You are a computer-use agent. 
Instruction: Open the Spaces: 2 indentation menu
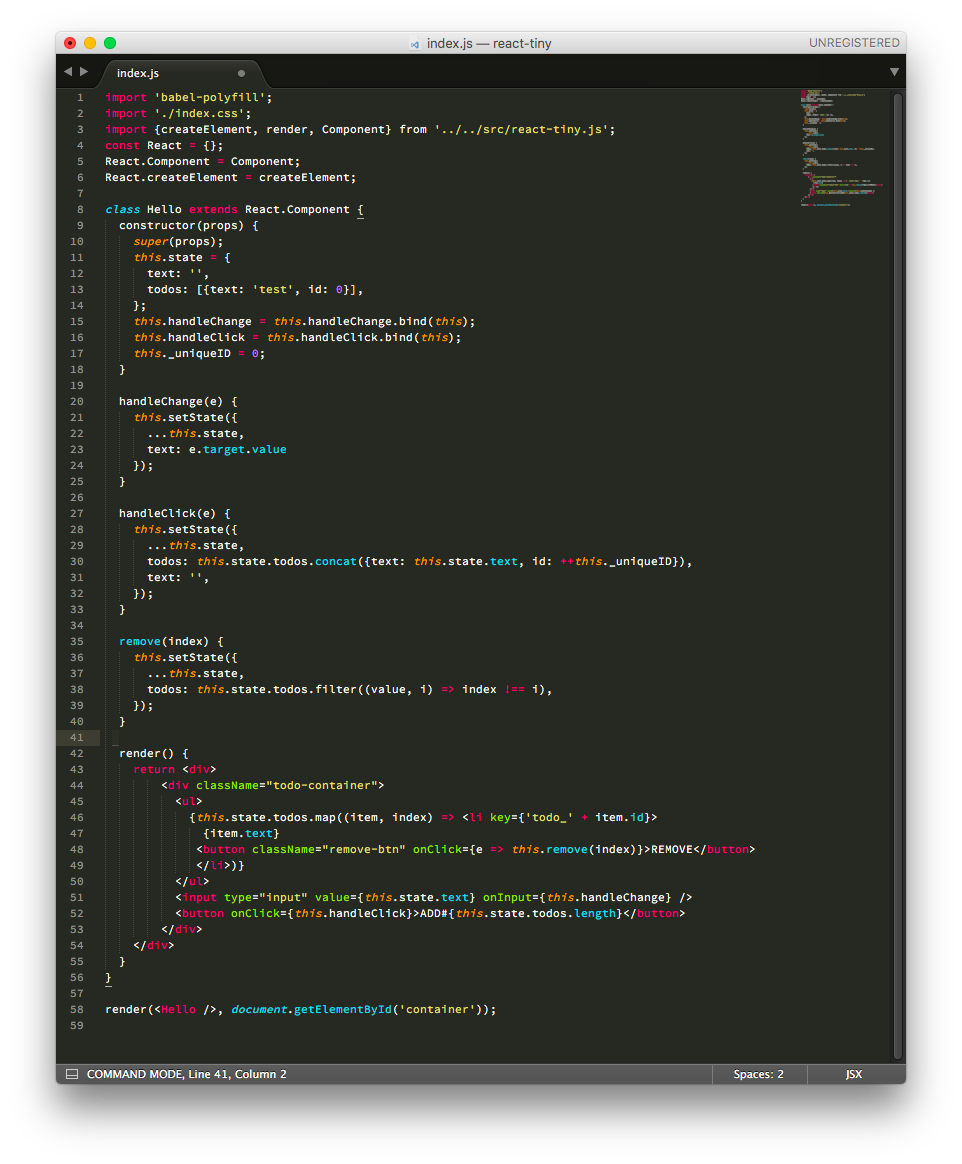(759, 1074)
